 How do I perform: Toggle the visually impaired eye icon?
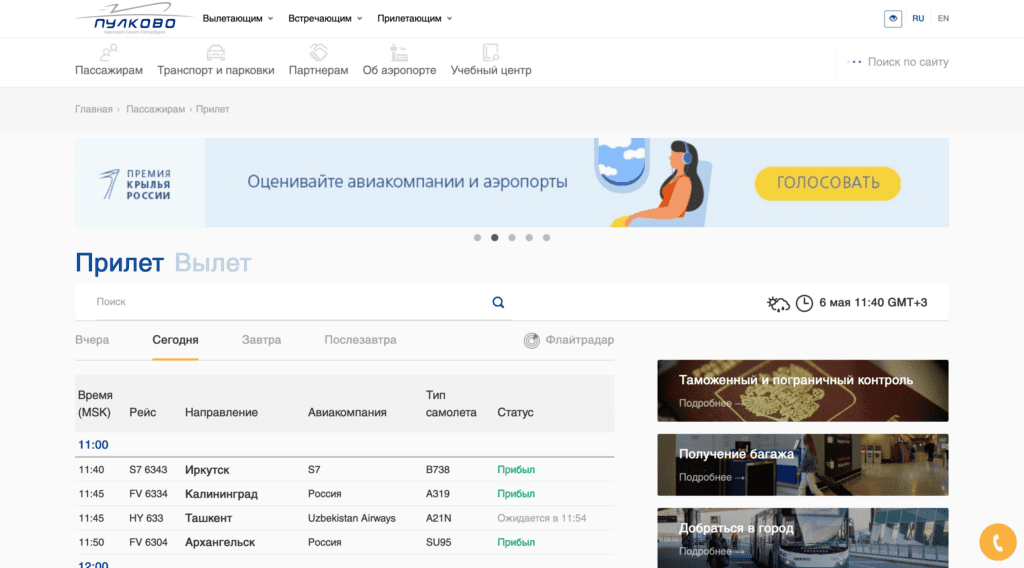893,18
